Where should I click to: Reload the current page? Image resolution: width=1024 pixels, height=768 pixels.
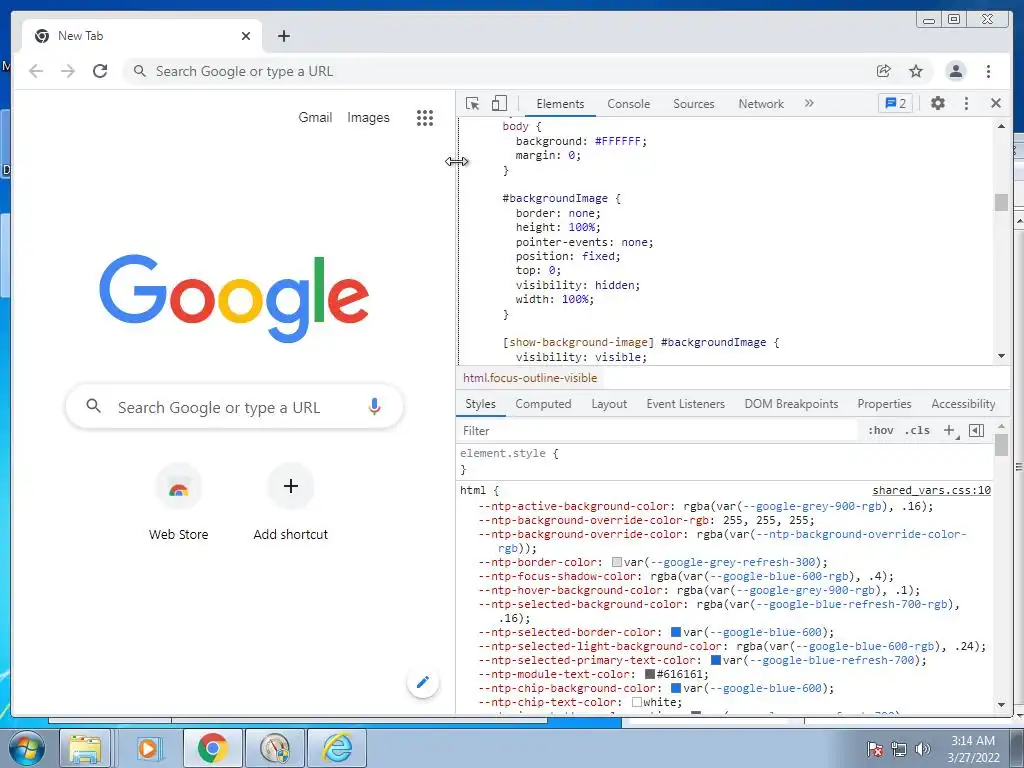click(100, 71)
